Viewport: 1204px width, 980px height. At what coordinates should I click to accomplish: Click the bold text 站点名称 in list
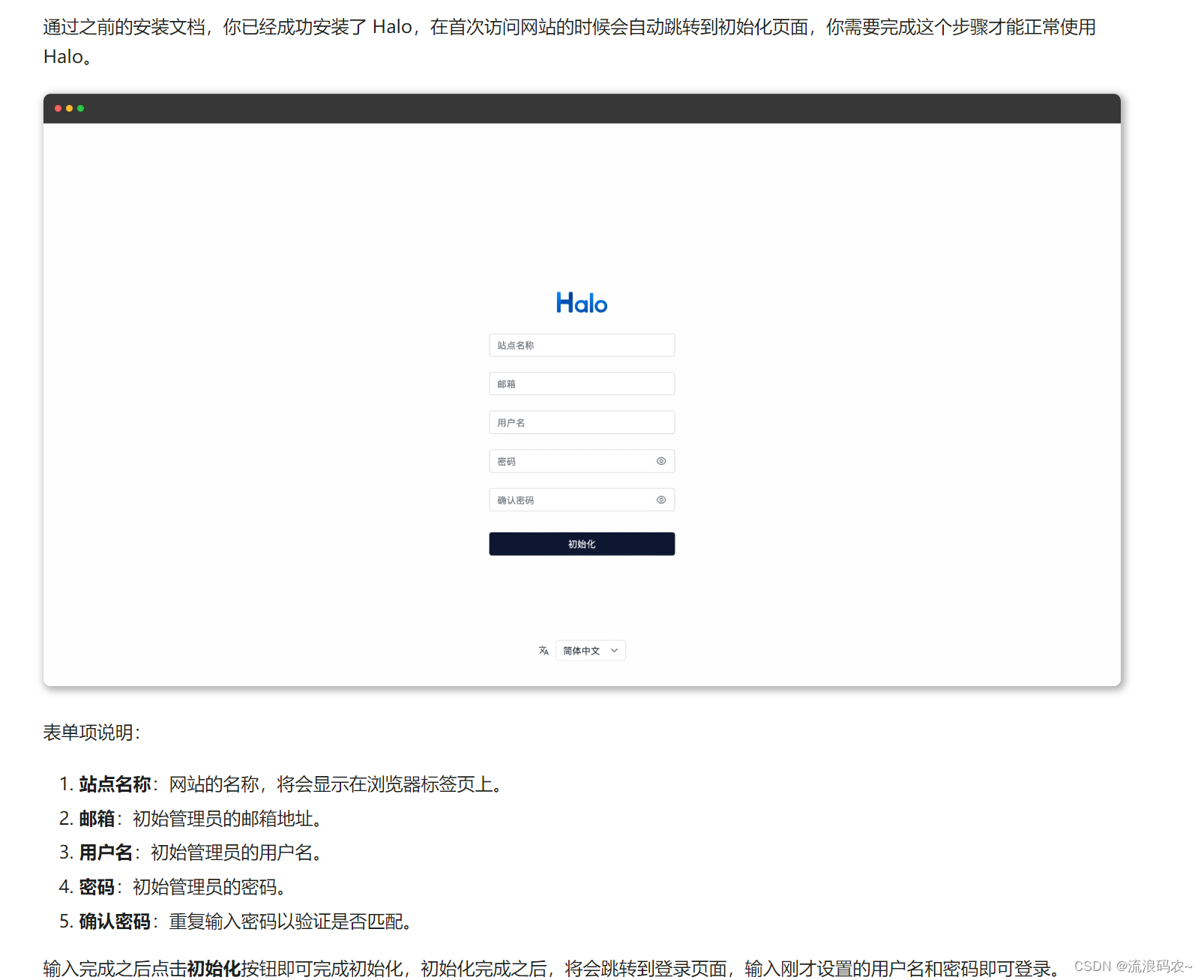coord(115,784)
